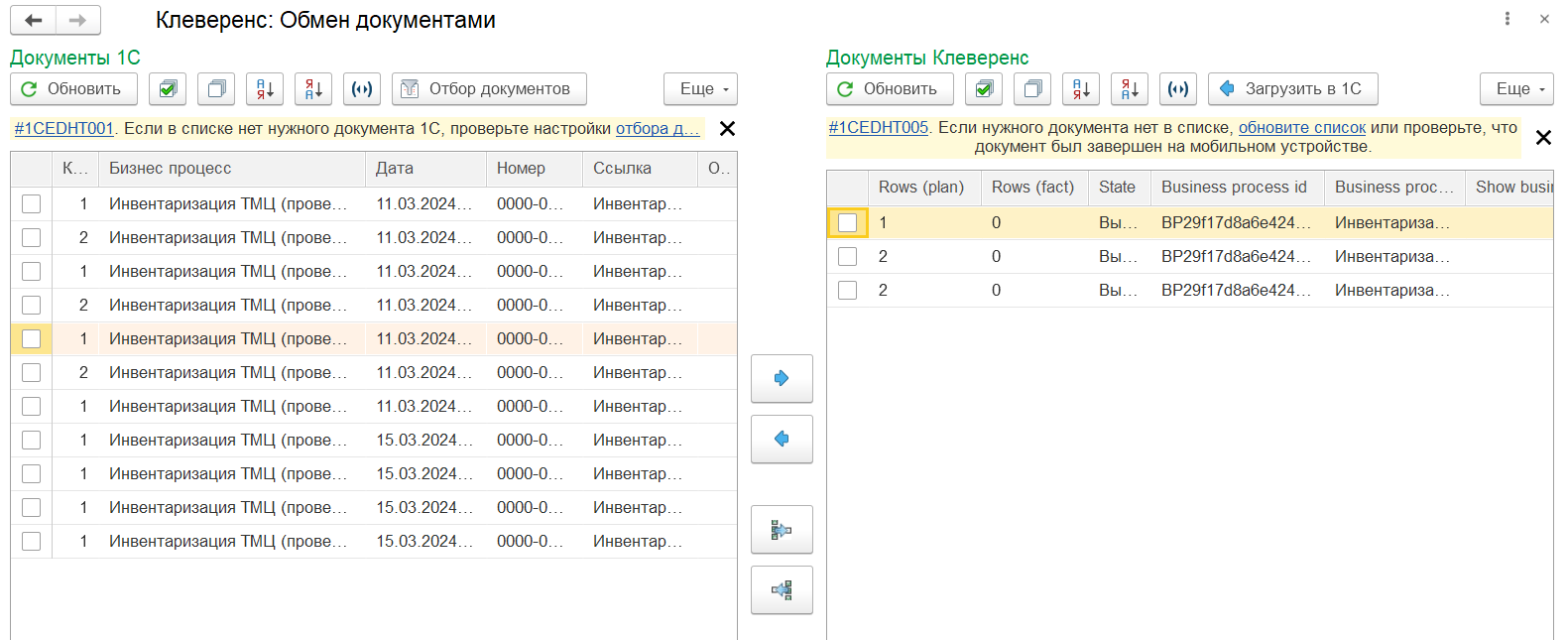Click the Ссылка column header
Screen dimensions: 1568x640
(x=640, y=169)
